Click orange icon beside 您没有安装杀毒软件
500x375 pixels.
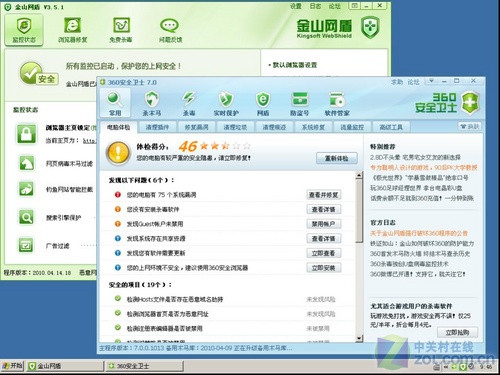coord(118,209)
